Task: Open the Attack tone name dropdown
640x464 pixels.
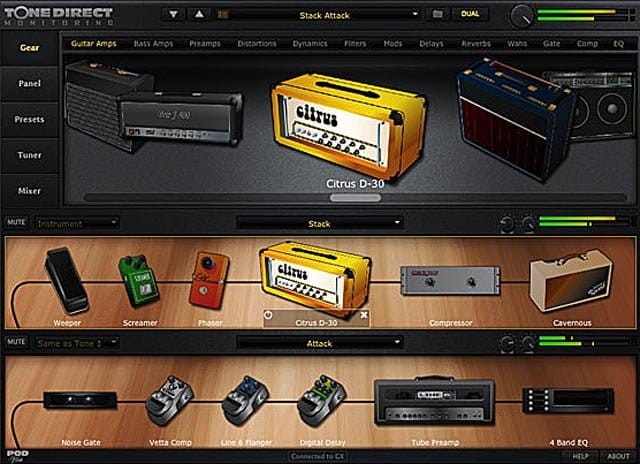Action: tap(320, 343)
